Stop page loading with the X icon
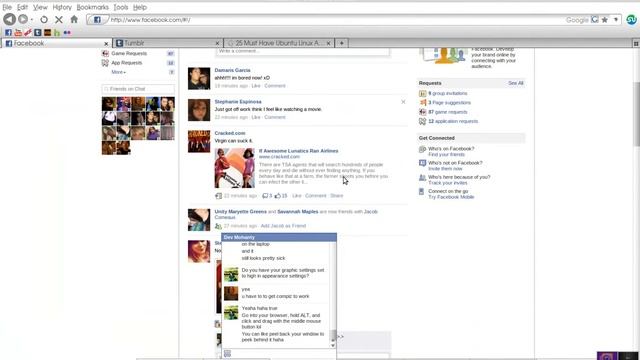Viewport: 640px width, 360px height. click(59, 19)
